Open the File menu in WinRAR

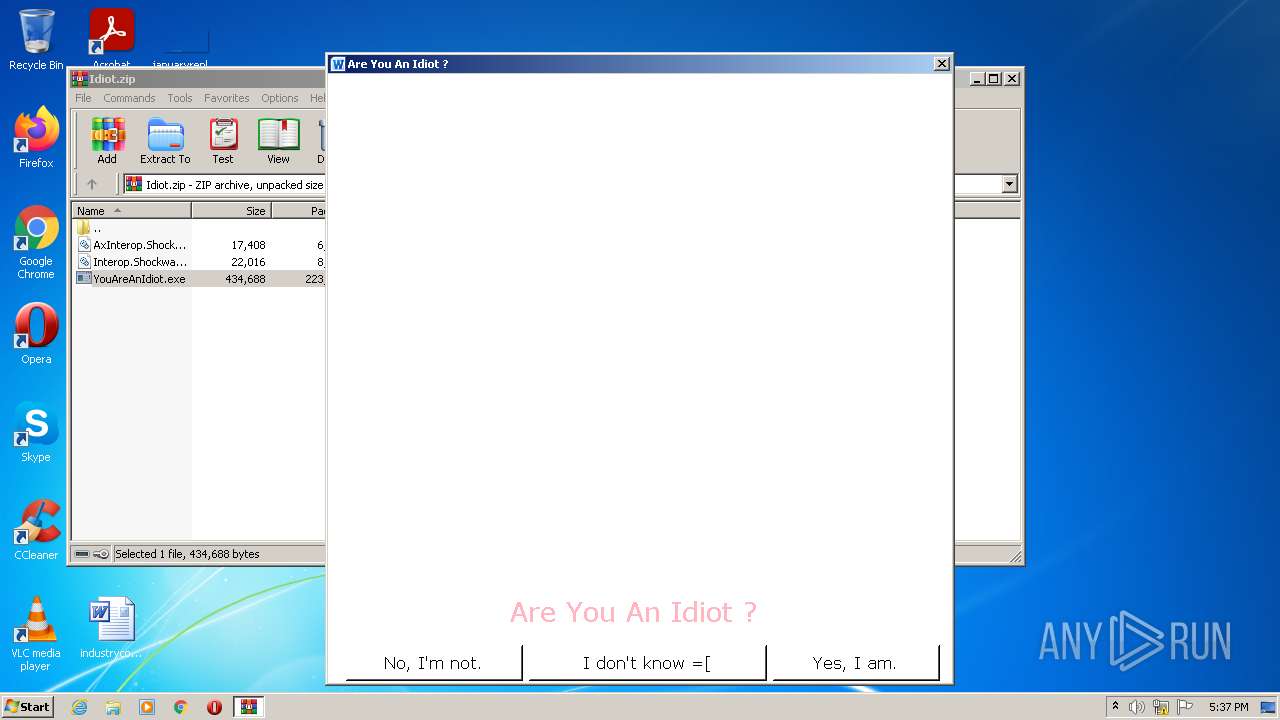83,98
